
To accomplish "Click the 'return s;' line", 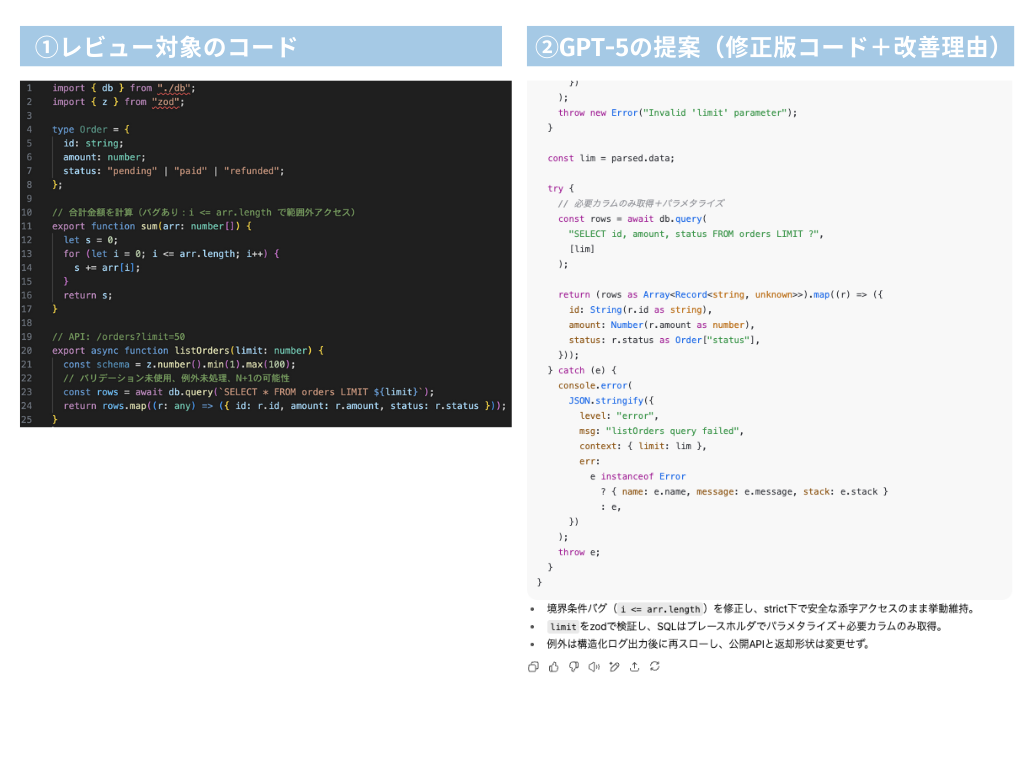I will pos(88,295).
